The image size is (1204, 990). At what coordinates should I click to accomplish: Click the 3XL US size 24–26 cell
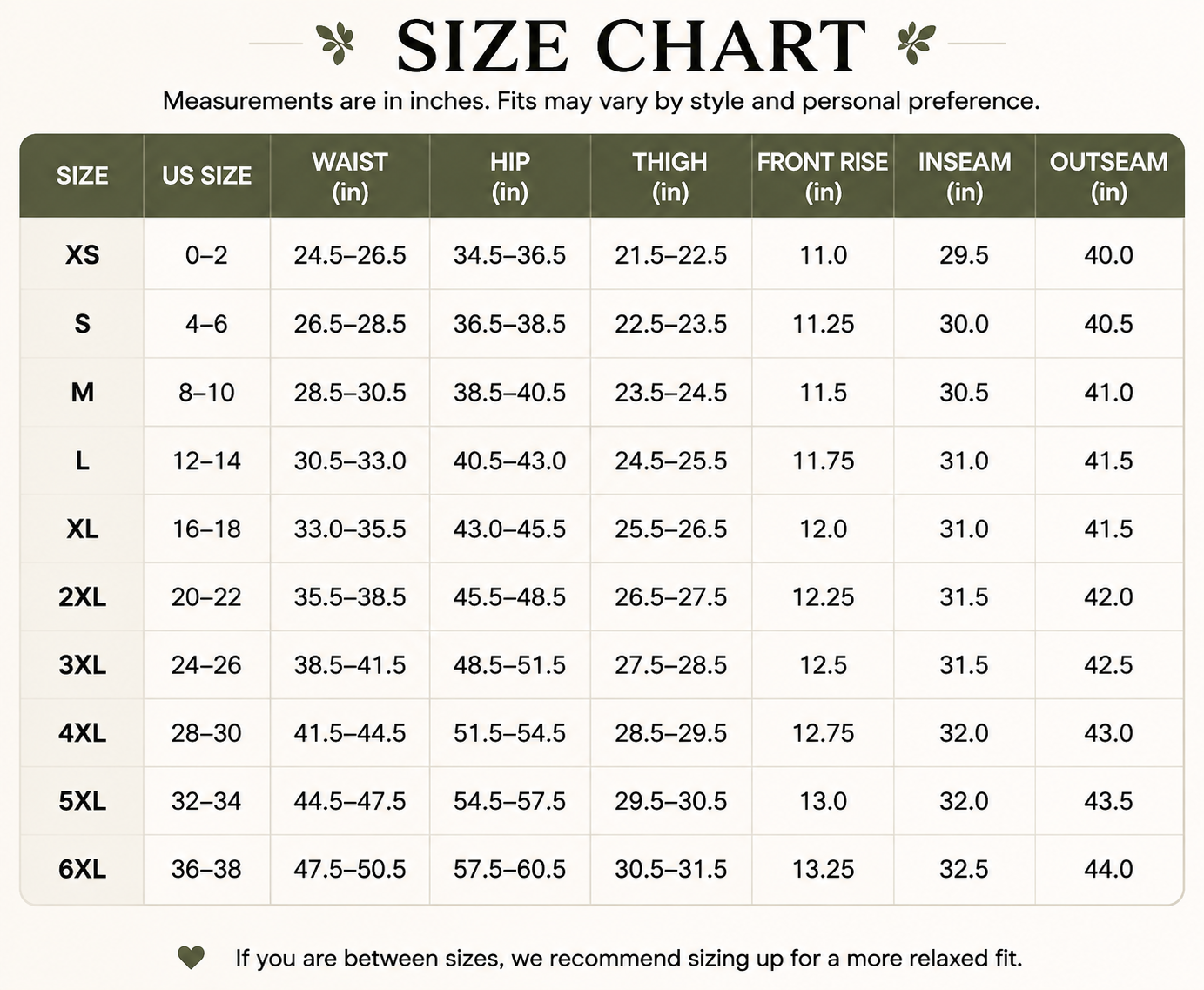tap(206, 665)
